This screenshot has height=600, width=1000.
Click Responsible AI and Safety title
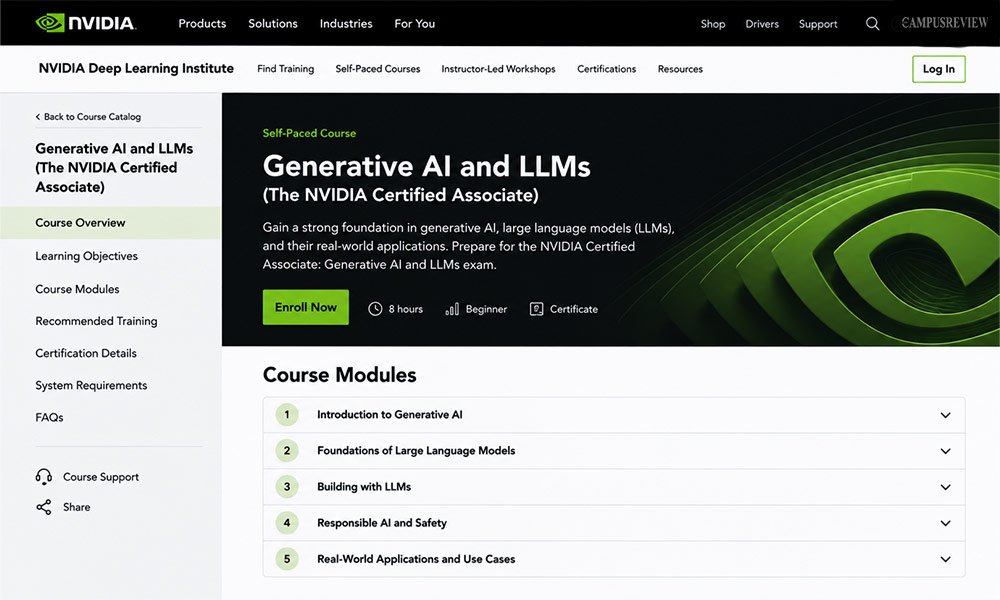click(382, 523)
